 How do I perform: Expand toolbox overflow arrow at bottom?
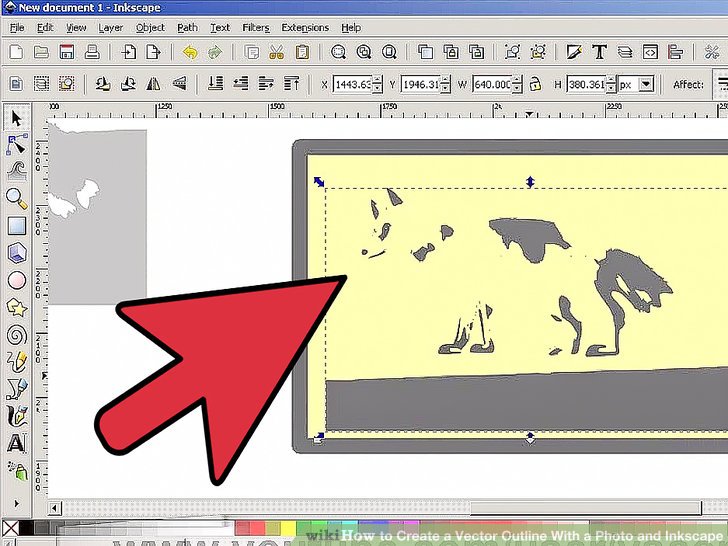tap(16, 503)
